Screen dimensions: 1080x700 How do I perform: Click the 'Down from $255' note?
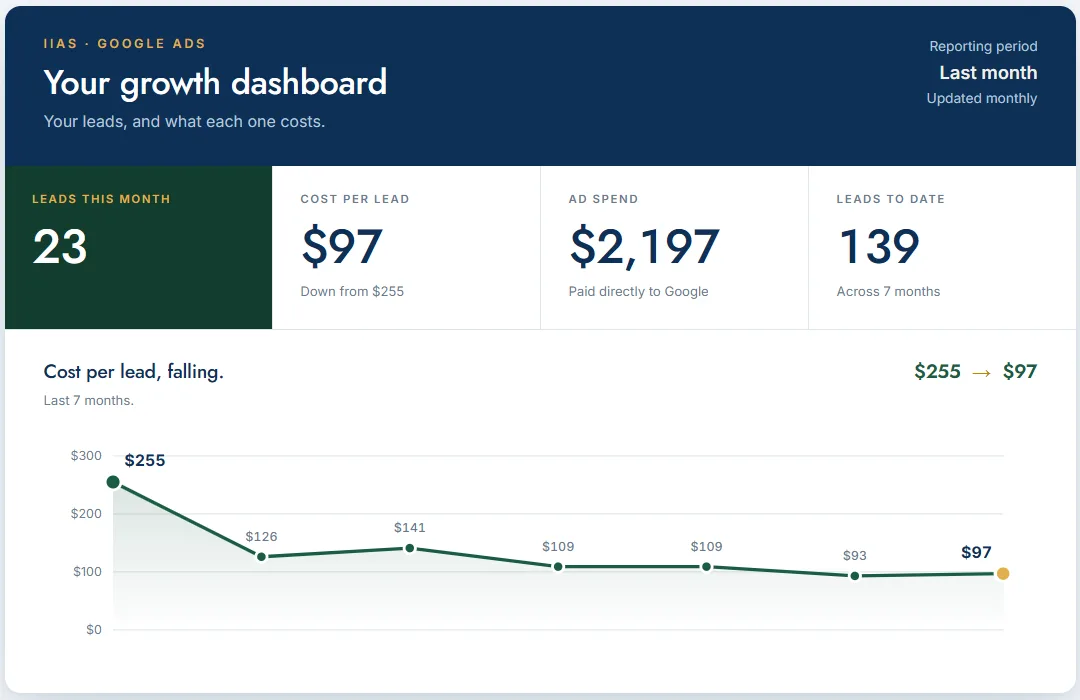(x=352, y=291)
